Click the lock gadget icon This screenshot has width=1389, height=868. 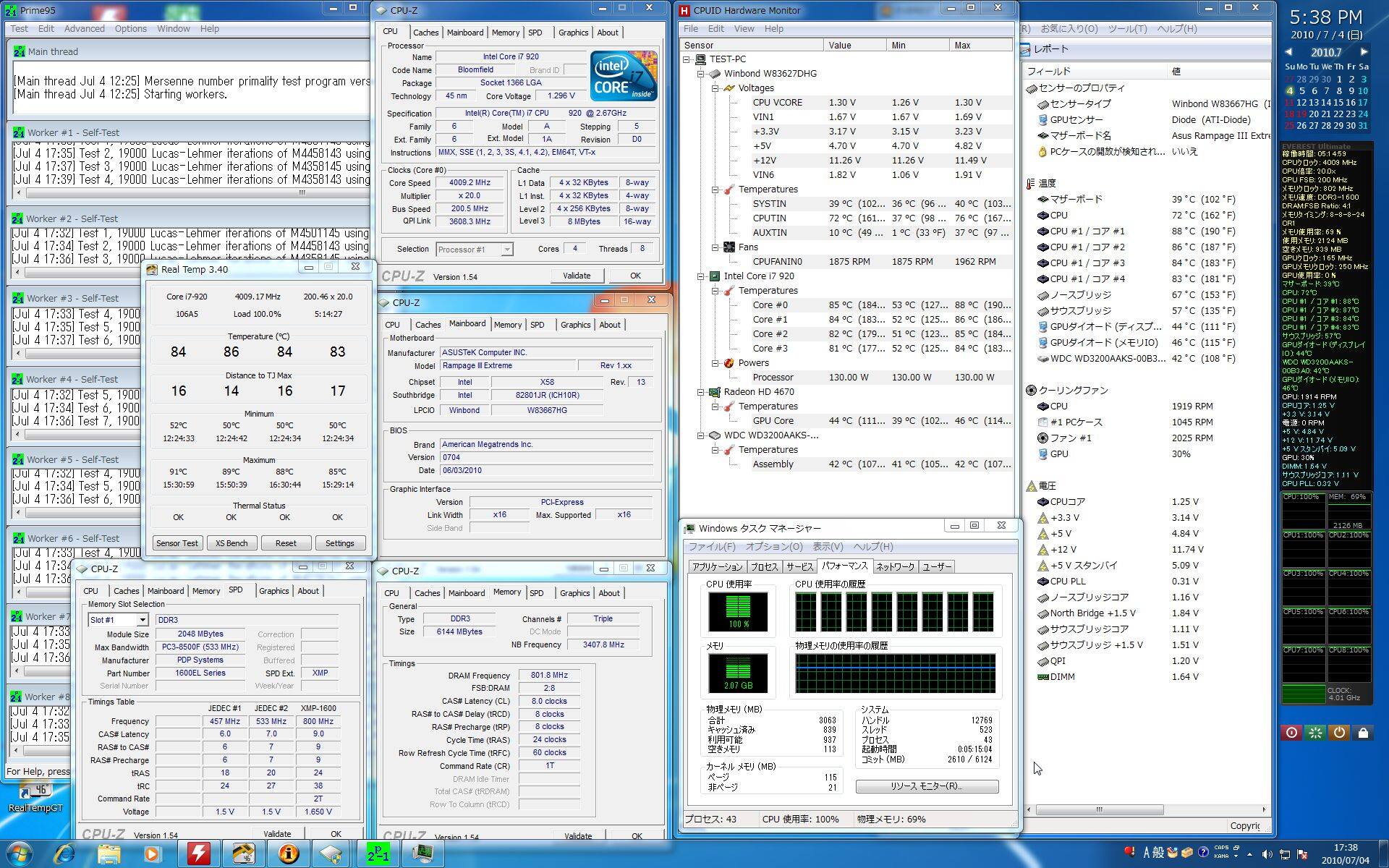click(x=1363, y=732)
